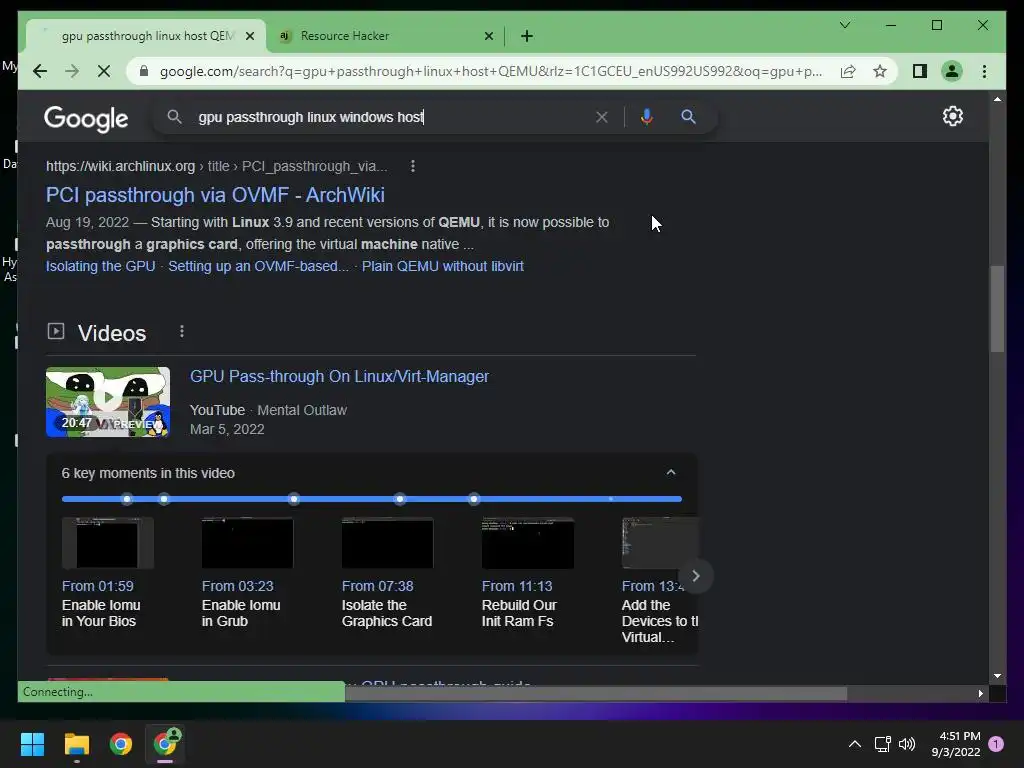
Task: Open the Isolating the GPU sitelink
Action: (x=101, y=266)
